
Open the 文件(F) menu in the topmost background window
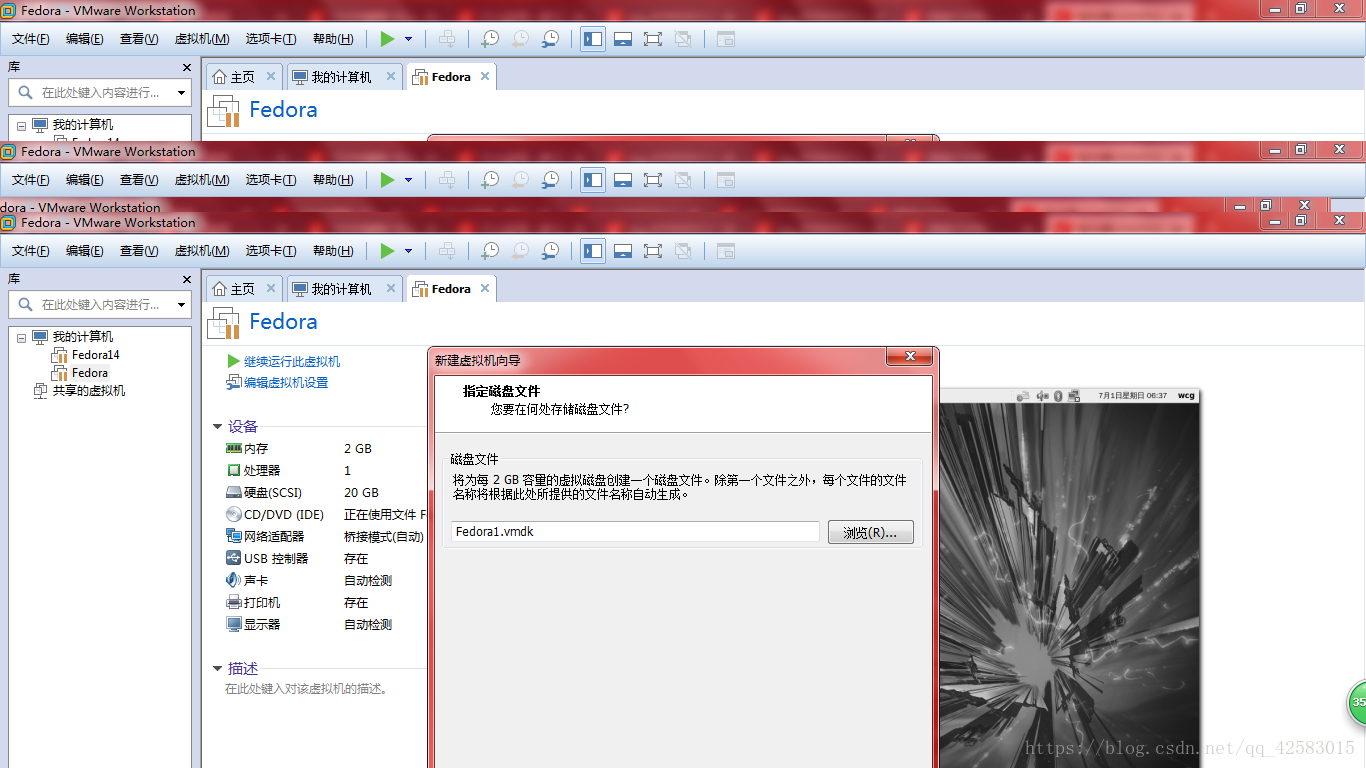coord(31,39)
